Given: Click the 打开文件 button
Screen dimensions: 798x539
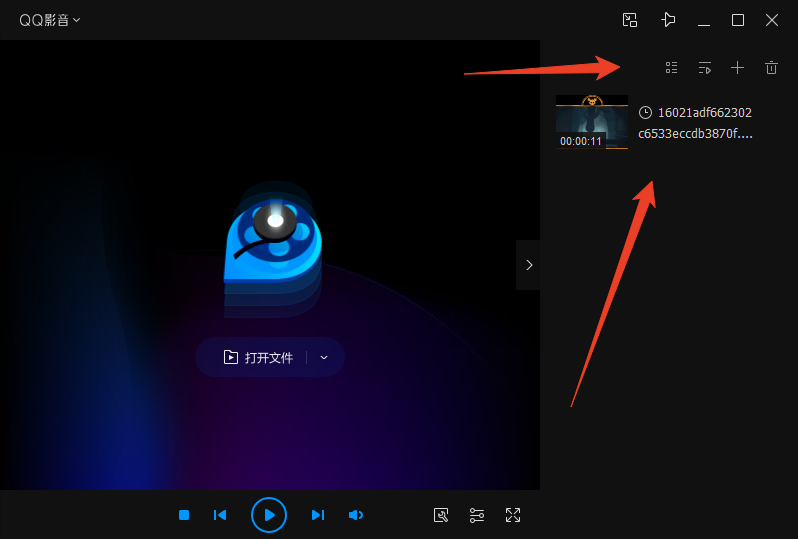Looking at the screenshot, I should pyautogui.click(x=259, y=357).
